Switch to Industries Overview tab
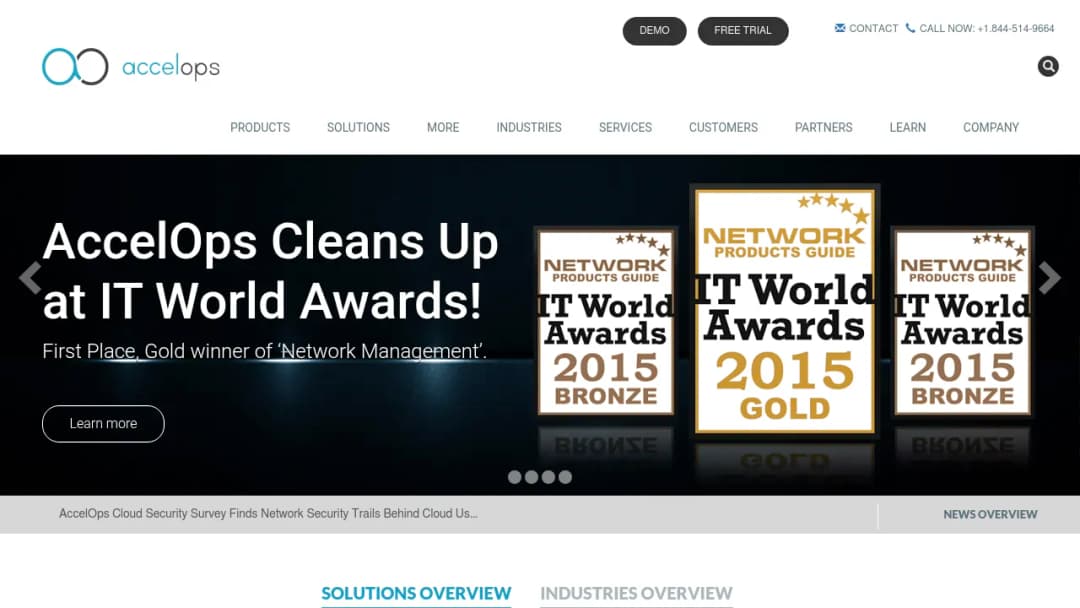The width and height of the screenshot is (1080, 608). coord(636,593)
